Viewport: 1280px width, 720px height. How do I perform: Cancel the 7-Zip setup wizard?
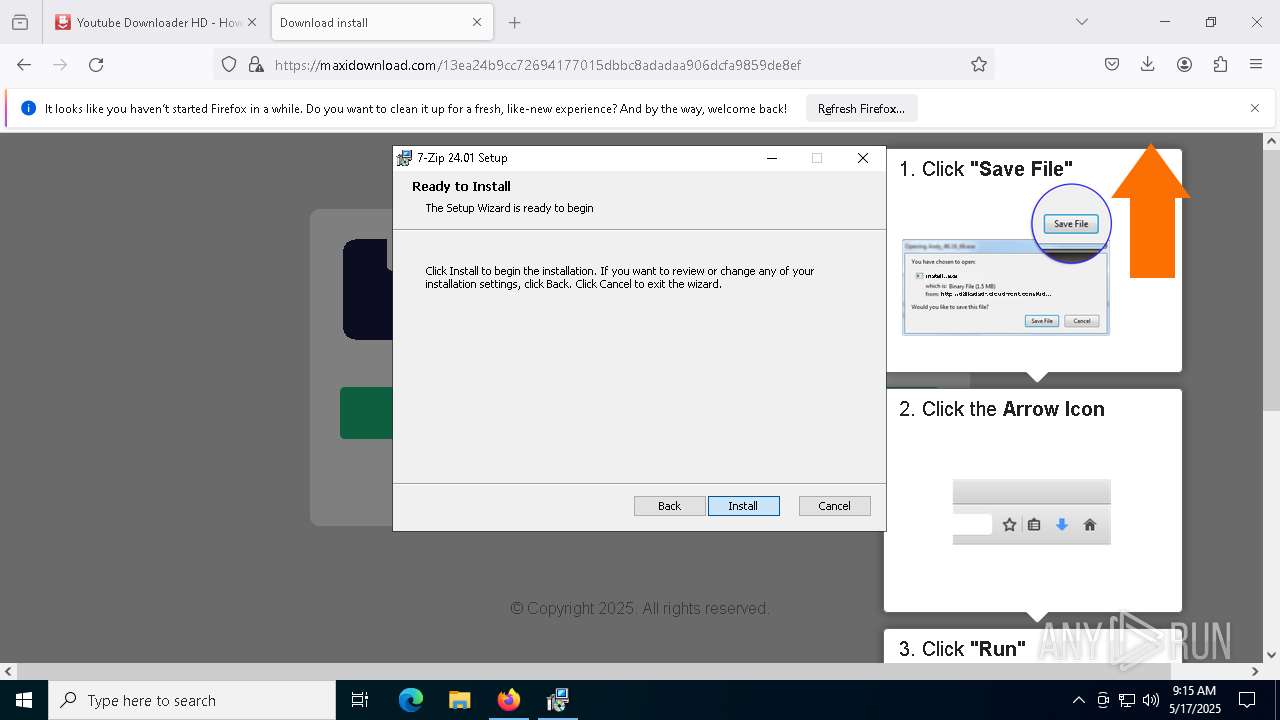pos(834,506)
